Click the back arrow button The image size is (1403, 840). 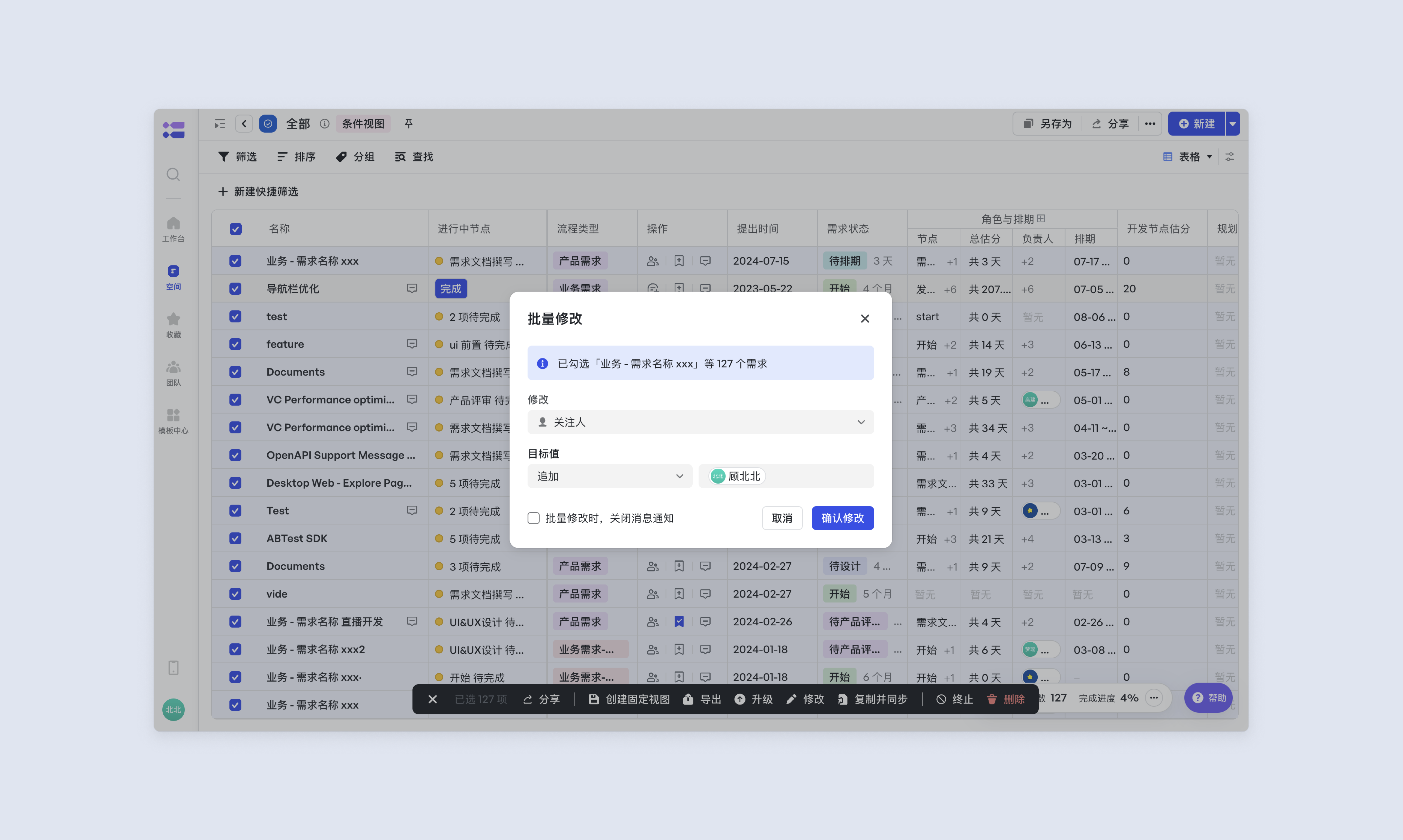244,123
